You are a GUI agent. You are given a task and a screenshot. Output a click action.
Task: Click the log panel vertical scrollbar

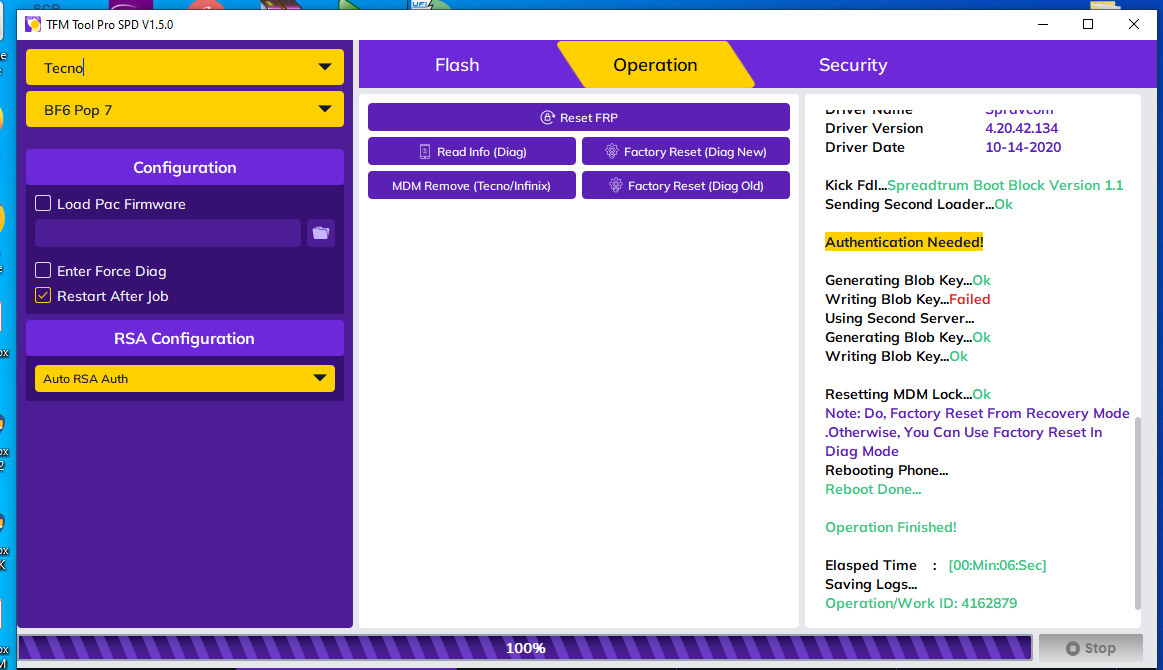pyautogui.click(x=1136, y=510)
